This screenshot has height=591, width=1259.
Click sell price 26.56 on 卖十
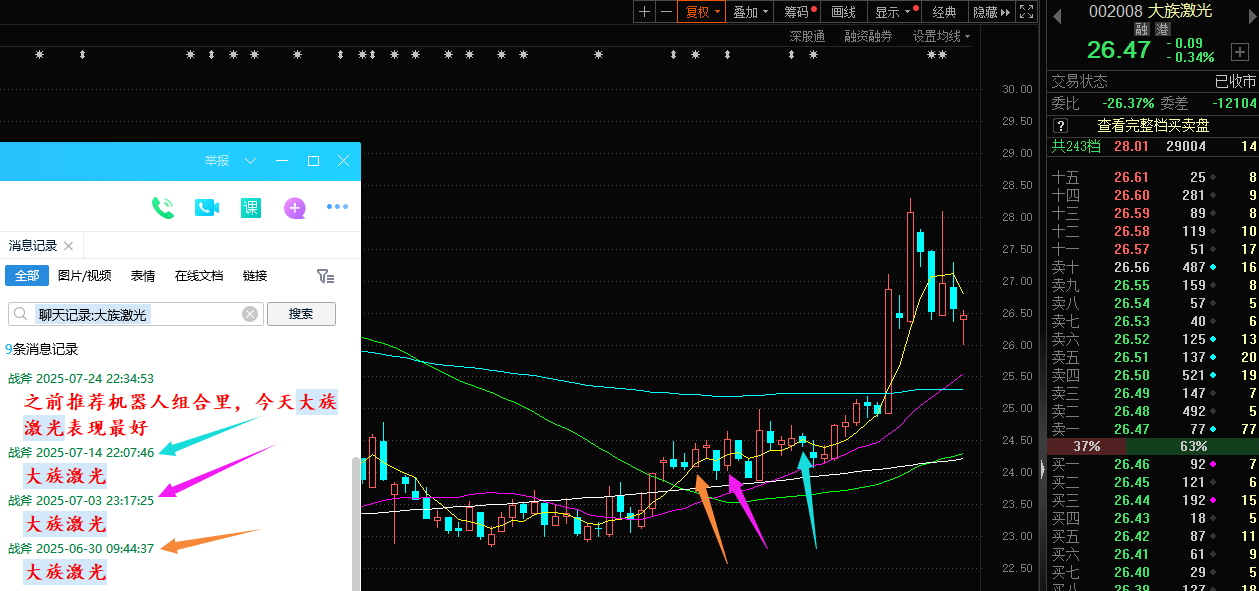tap(1131, 267)
